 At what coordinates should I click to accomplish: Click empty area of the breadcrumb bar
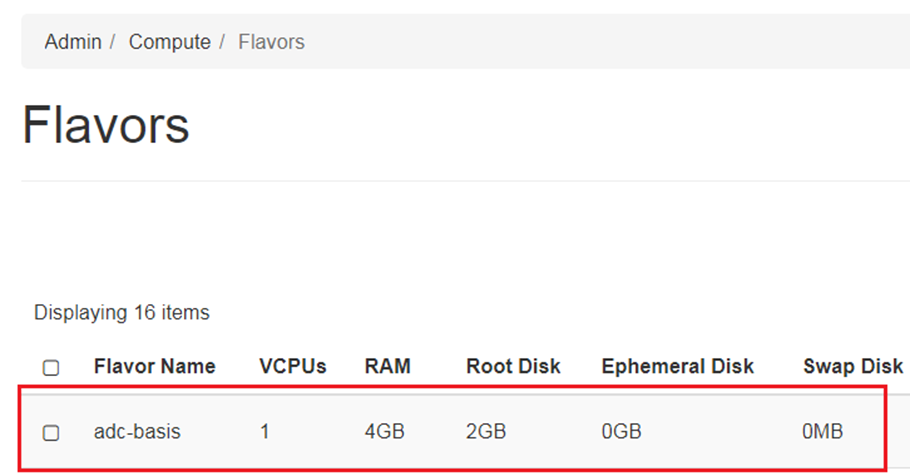600,42
